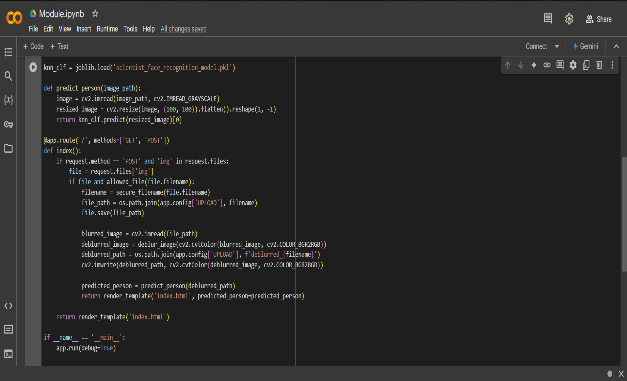Star the Module.ipynb notebook

95,14
